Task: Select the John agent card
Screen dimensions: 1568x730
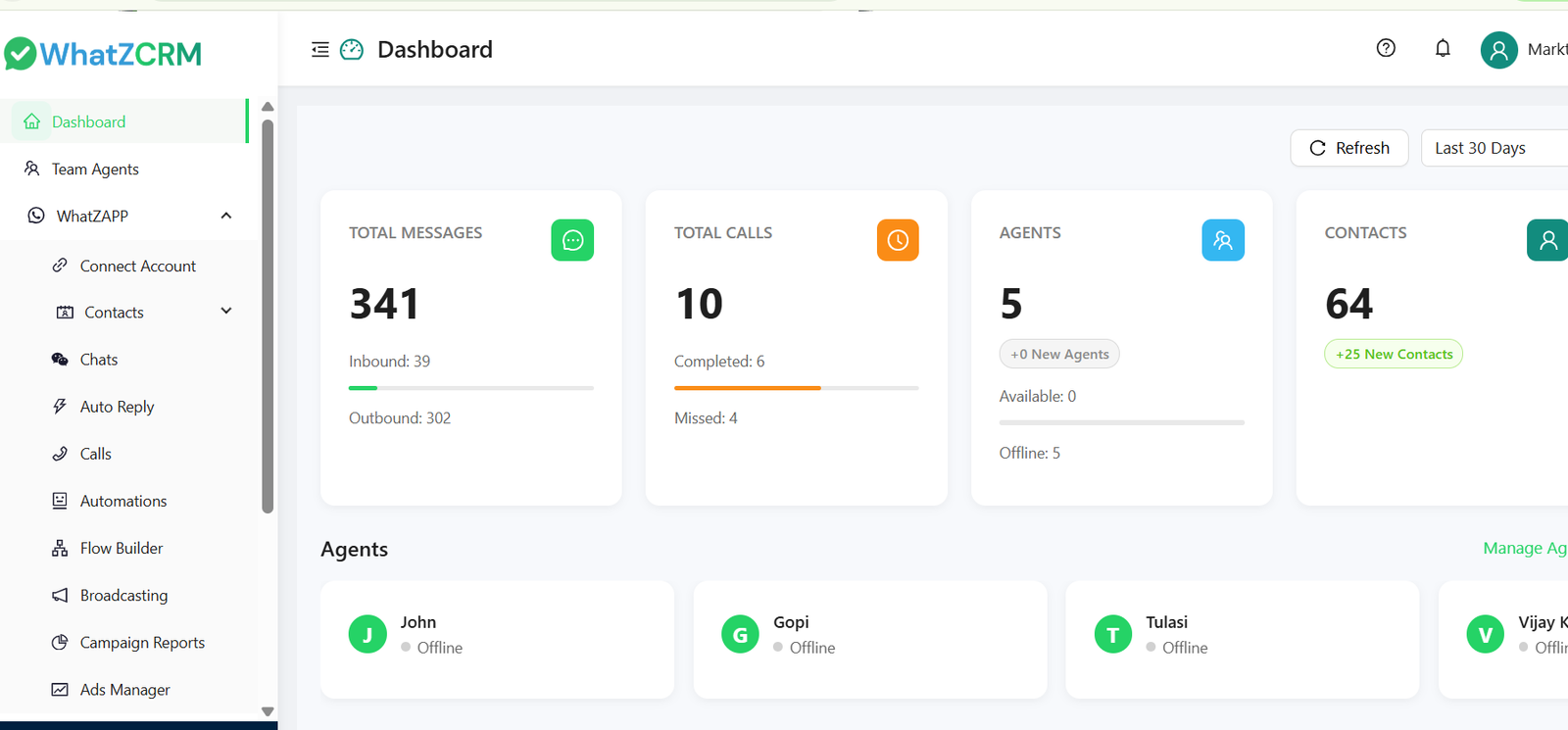Action: click(x=497, y=639)
